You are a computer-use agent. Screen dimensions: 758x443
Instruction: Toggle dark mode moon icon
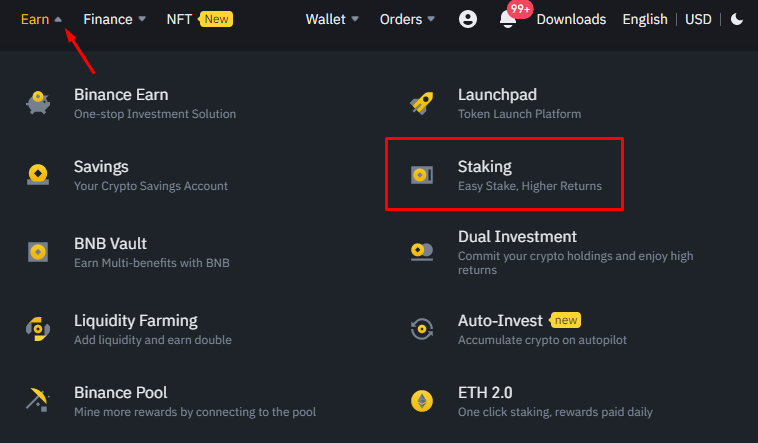pyautogui.click(x=737, y=19)
